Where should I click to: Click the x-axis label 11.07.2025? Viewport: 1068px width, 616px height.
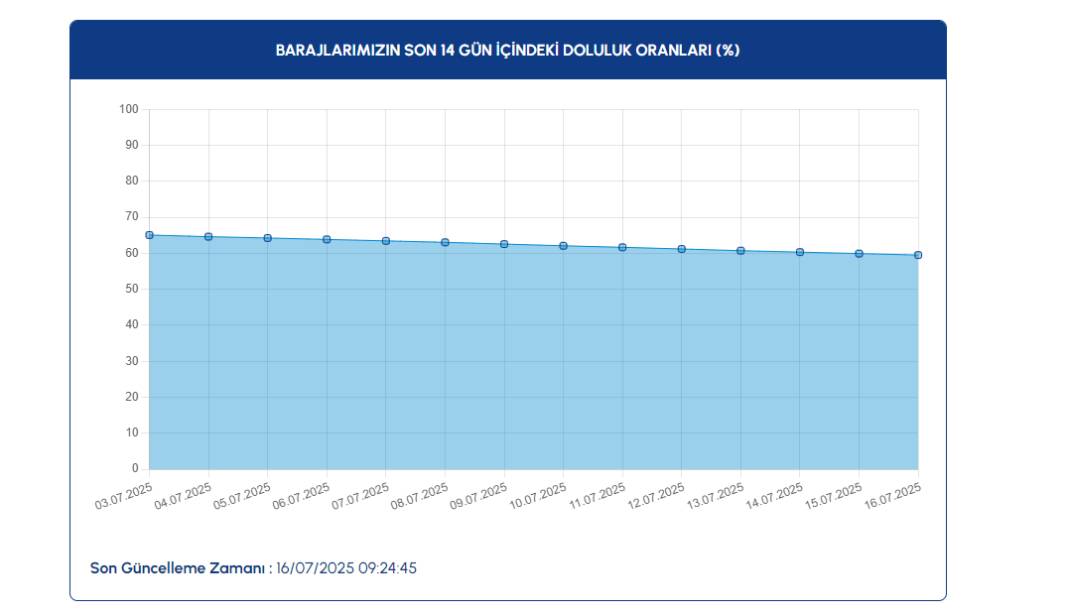click(x=597, y=496)
